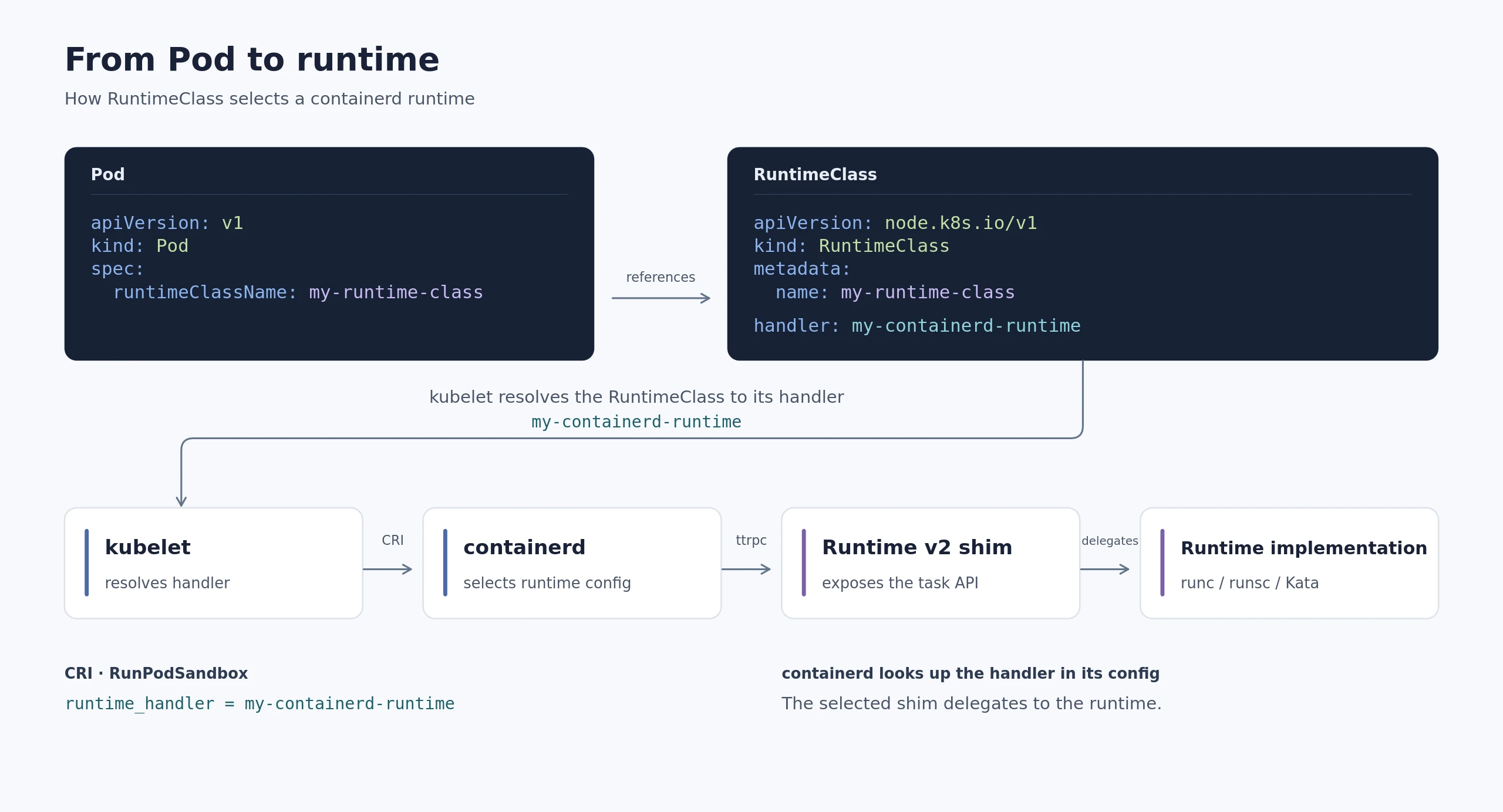Select the 'apiVersion: v1' line
Image resolution: width=1503 pixels, height=812 pixels.
[167, 223]
